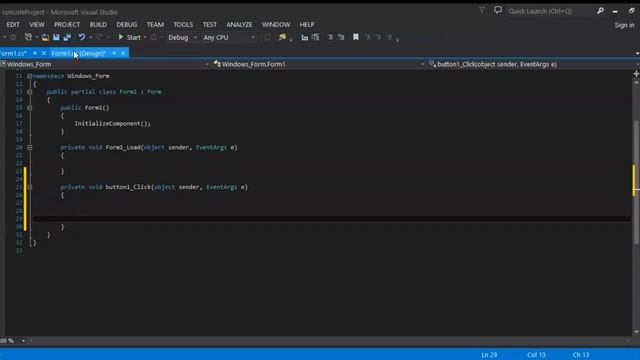Click the vertical scrollbar thumb
This screenshot has height=360, width=640.
(636, 183)
